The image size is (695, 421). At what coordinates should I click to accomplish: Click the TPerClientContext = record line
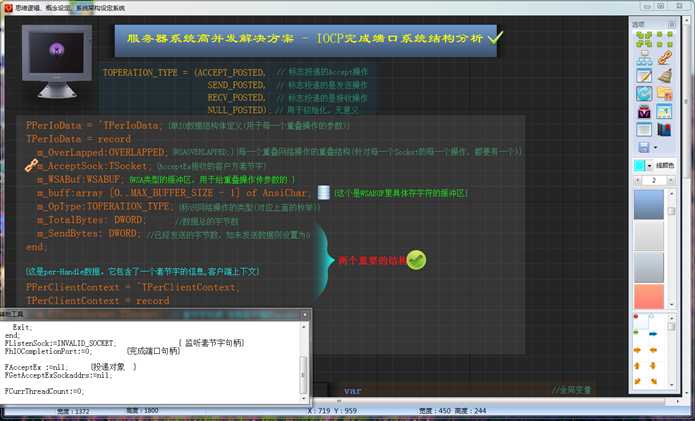[x=98, y=300]
